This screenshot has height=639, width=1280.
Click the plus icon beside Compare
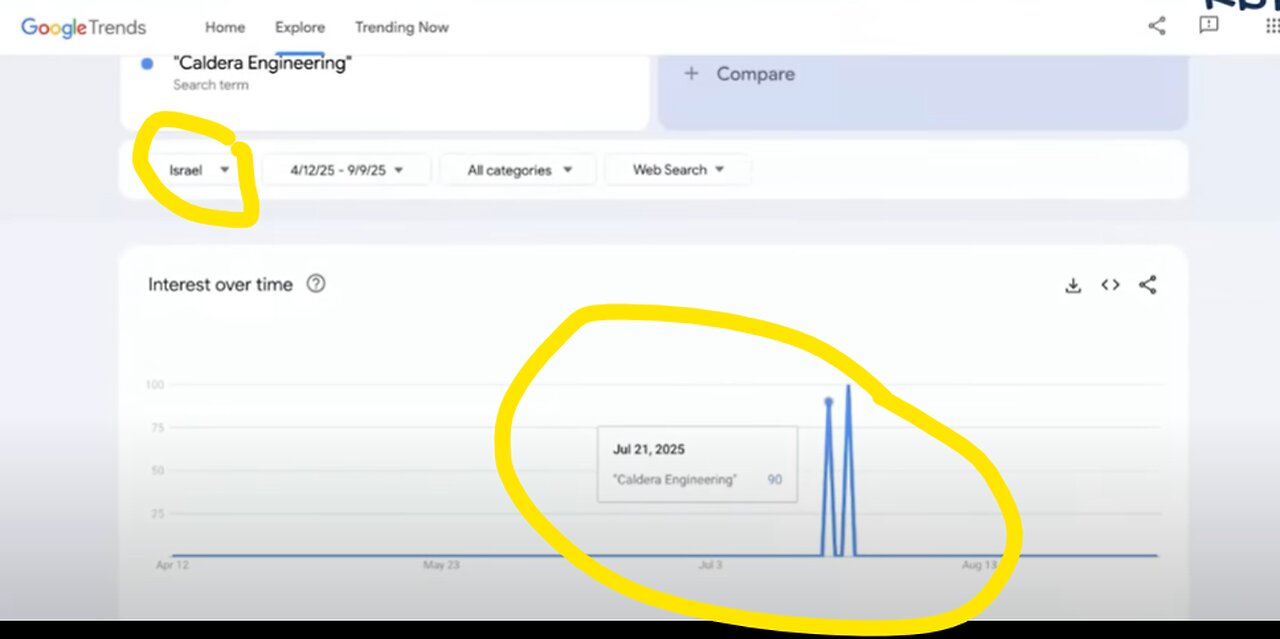click(x=691, y=73)
